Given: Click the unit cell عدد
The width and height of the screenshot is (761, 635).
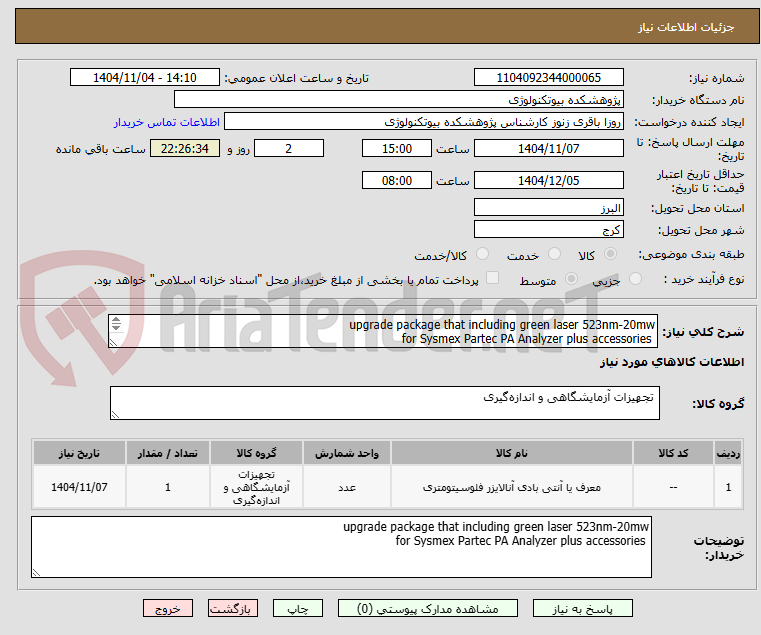Looking at the screenshot, I should point(347,487).
